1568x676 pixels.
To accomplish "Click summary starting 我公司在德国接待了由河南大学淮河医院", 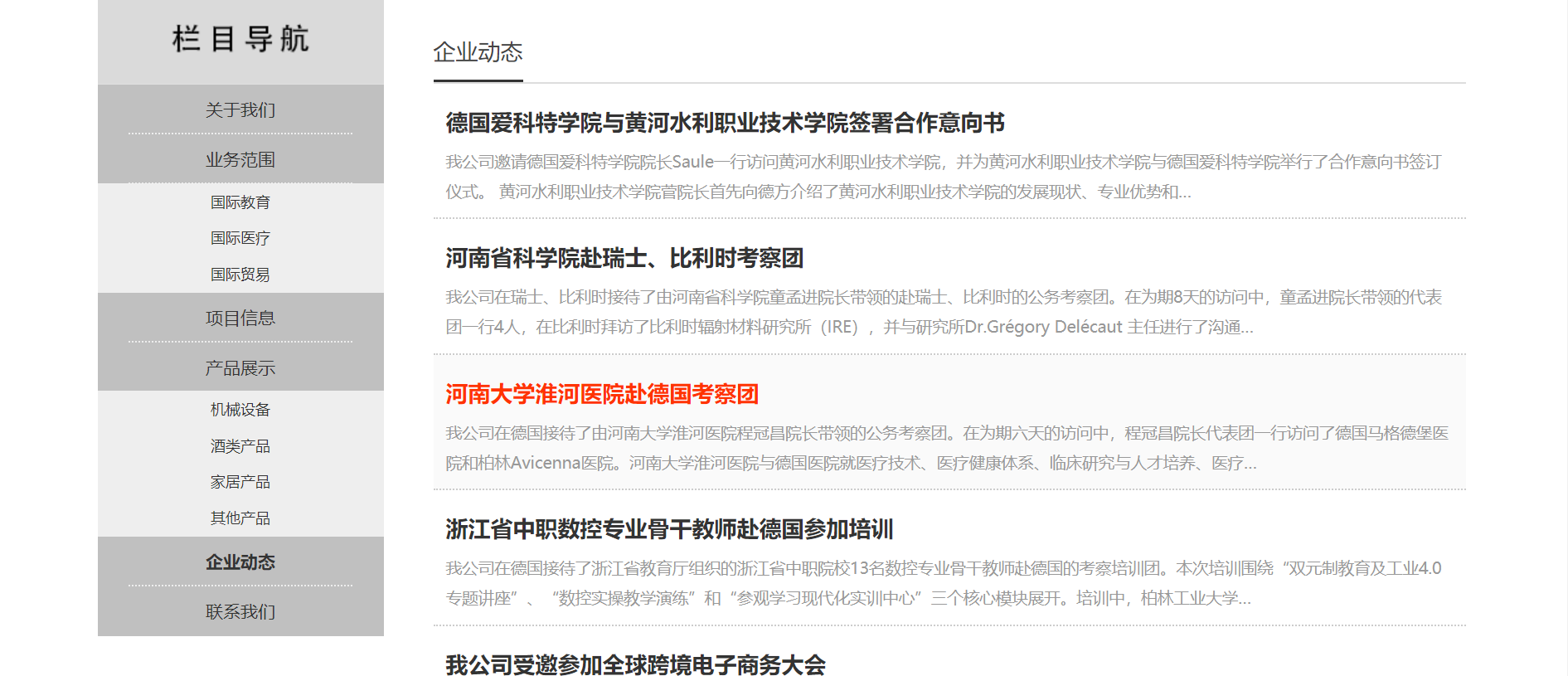I will 947,448.
